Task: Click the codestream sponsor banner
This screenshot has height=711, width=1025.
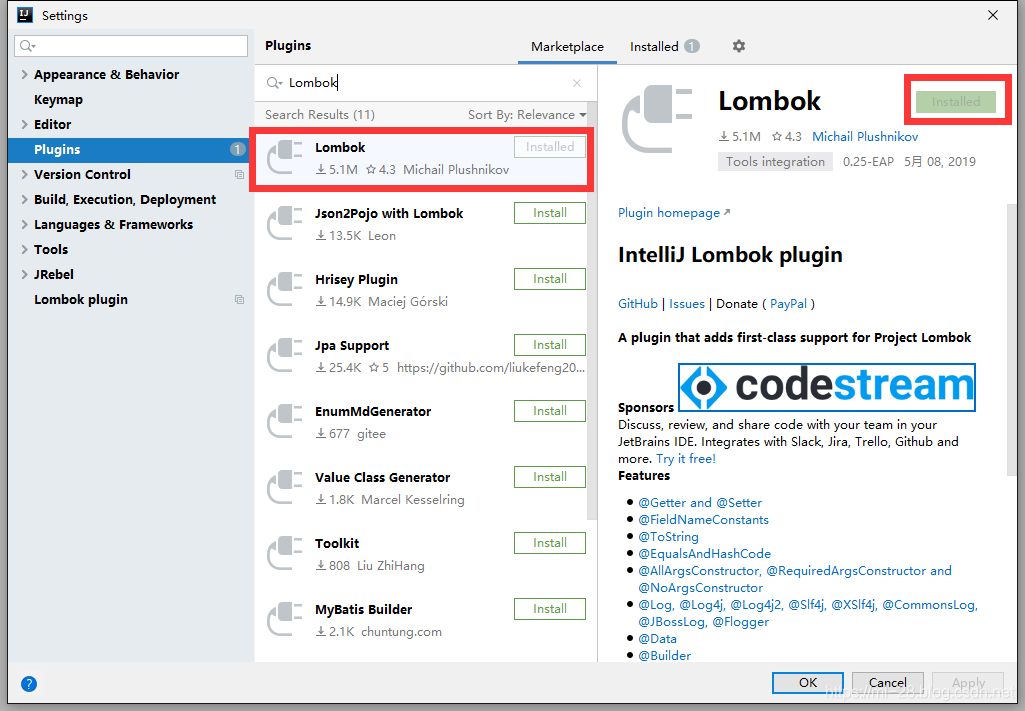Action: (827, 387)
